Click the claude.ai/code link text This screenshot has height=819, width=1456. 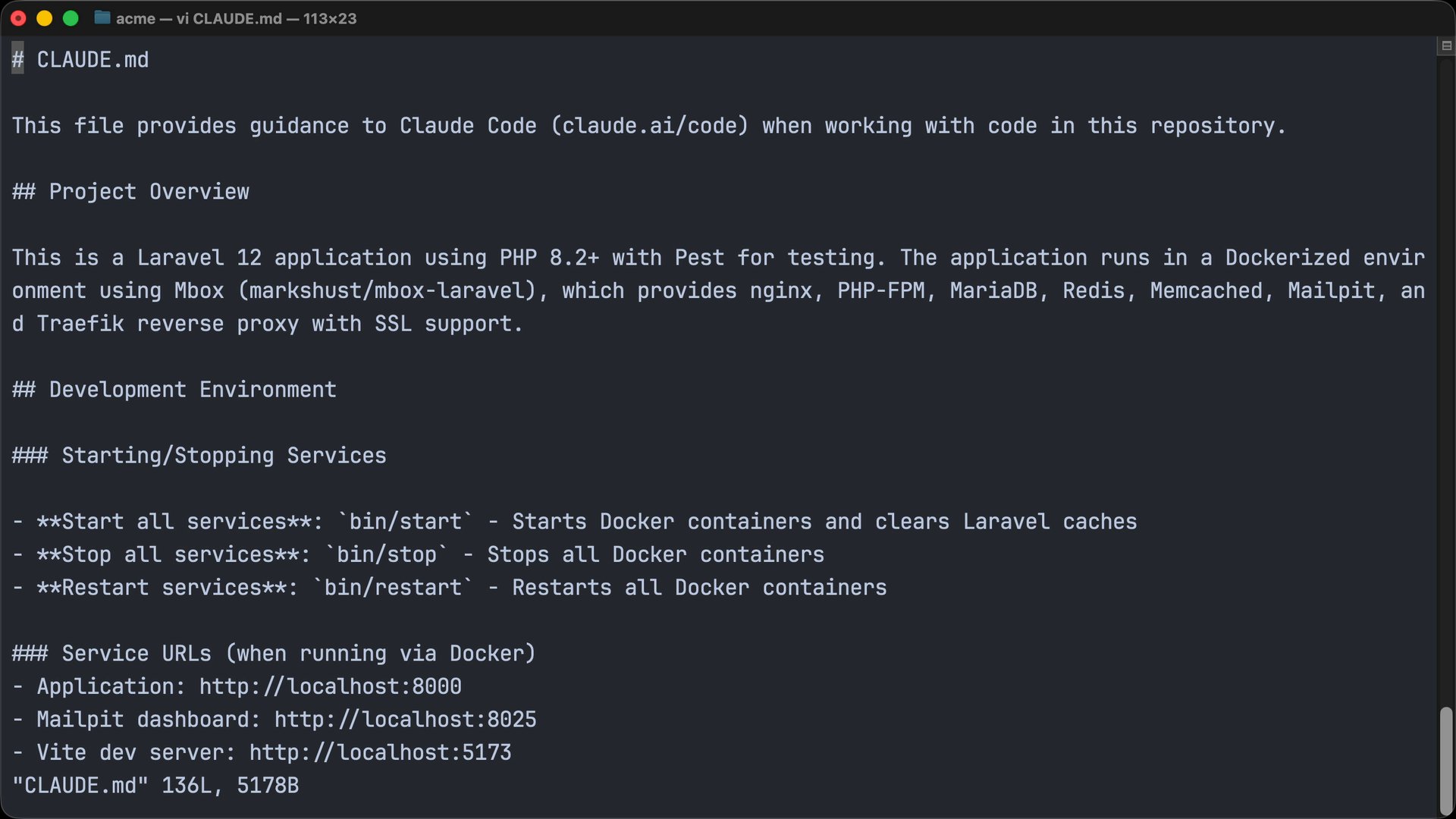tap(650, 126)
